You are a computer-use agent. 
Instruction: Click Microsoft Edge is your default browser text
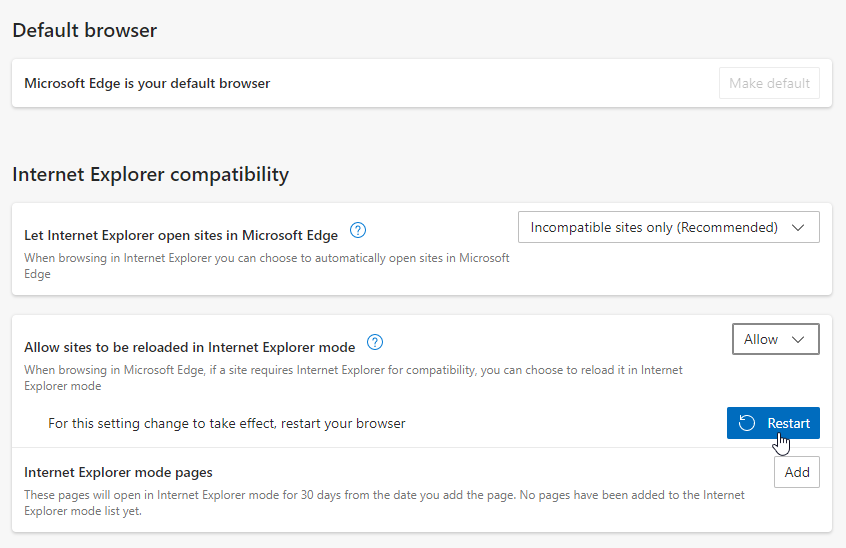point(147,83)
